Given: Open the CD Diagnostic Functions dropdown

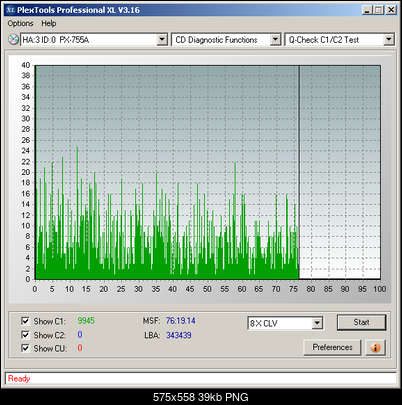Looking at the screenshot, I should point(275,40).
